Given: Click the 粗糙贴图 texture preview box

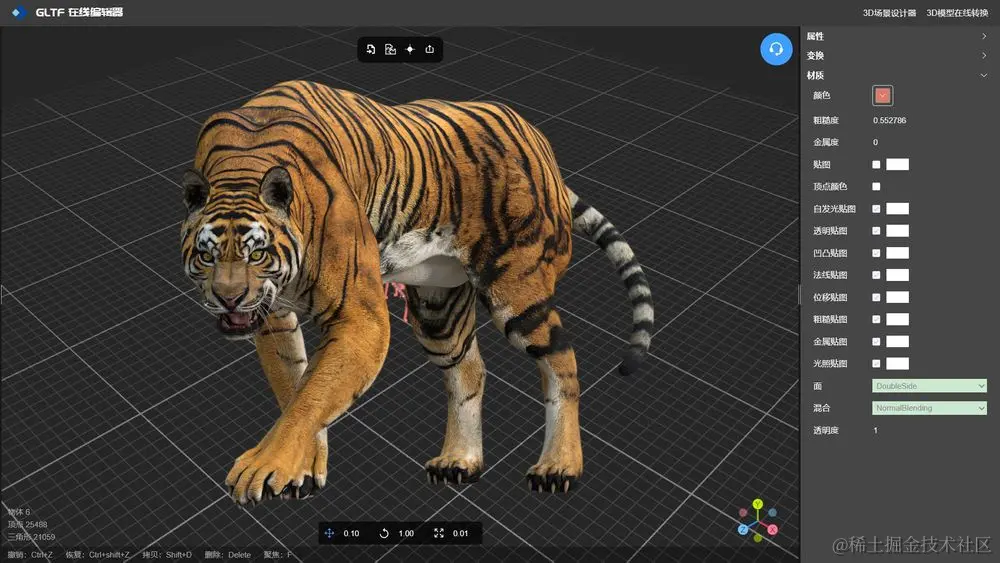Looking at the screenshot, I should [897, 319].
